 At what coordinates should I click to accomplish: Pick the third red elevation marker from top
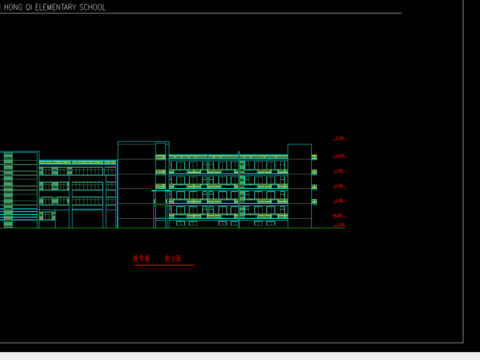click(x=339, y=171)
